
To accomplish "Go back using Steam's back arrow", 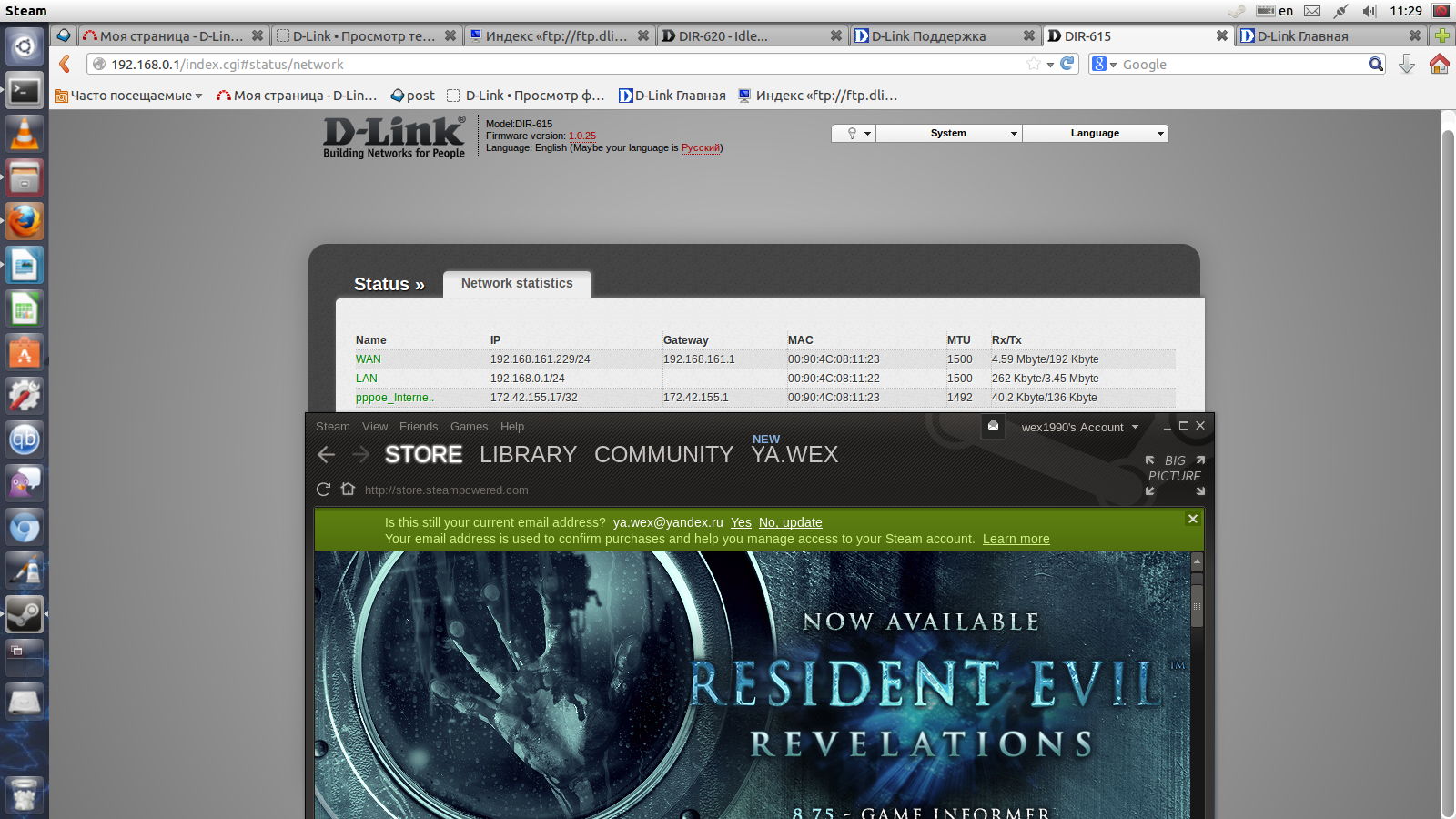I will point(327,455).
